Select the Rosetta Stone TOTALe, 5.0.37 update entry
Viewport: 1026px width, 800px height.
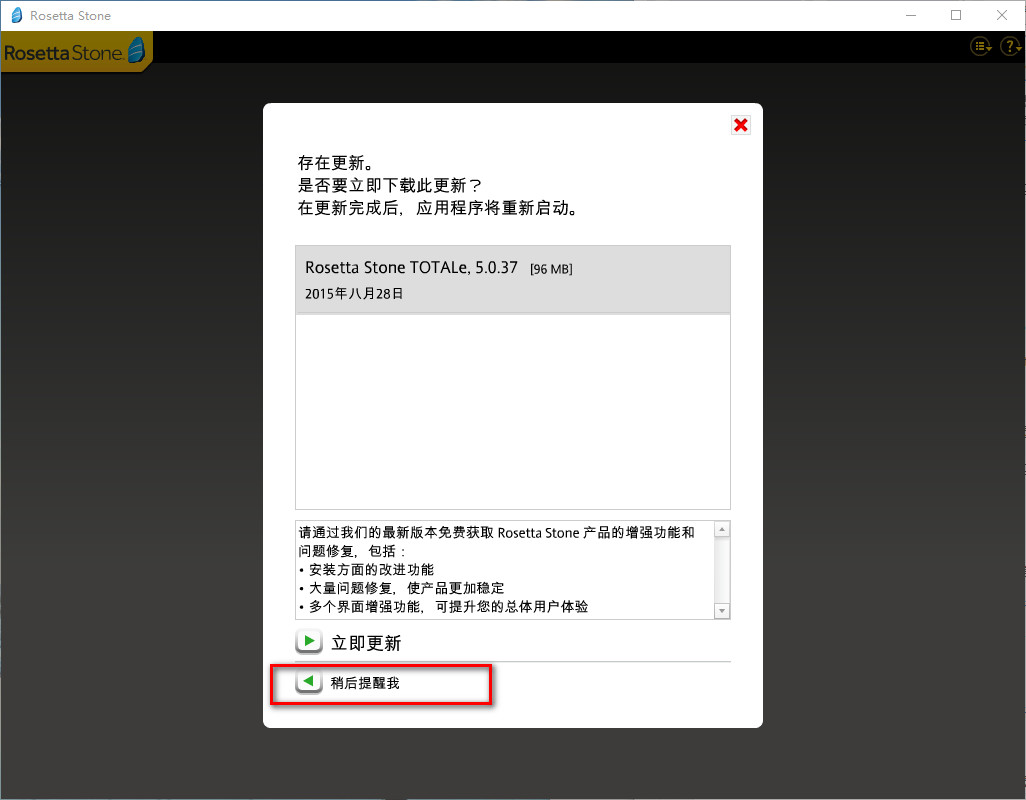513,280
